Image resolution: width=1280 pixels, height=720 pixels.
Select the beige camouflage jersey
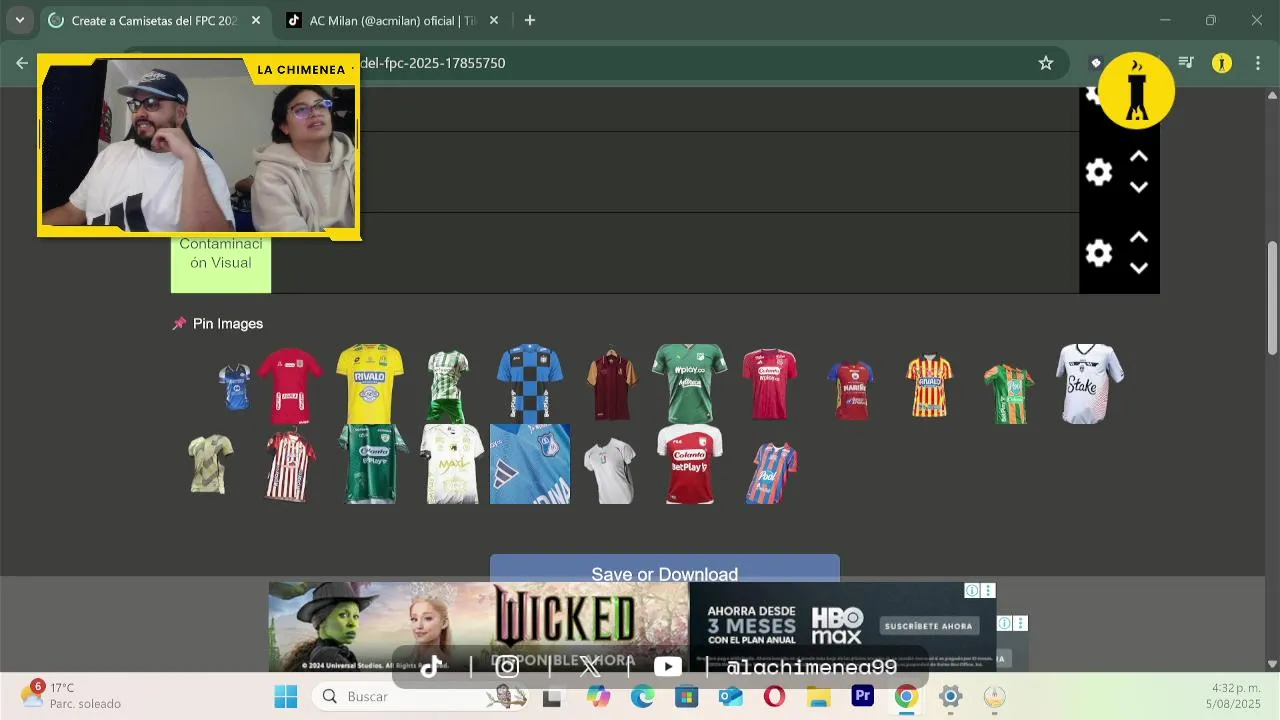[x=211, y=464]
